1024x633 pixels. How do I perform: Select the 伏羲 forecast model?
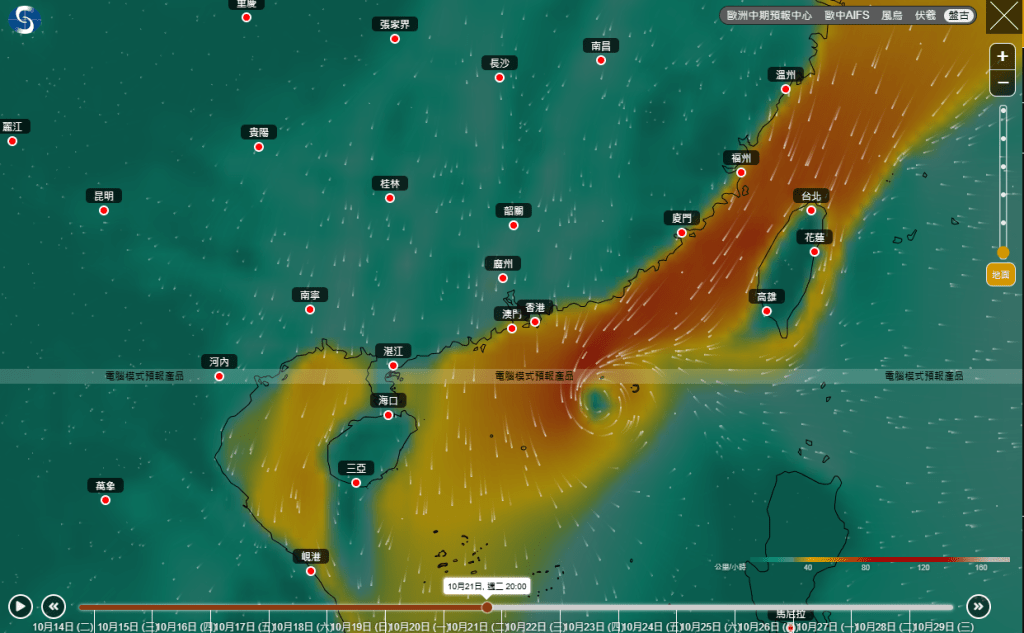point(925,16)
